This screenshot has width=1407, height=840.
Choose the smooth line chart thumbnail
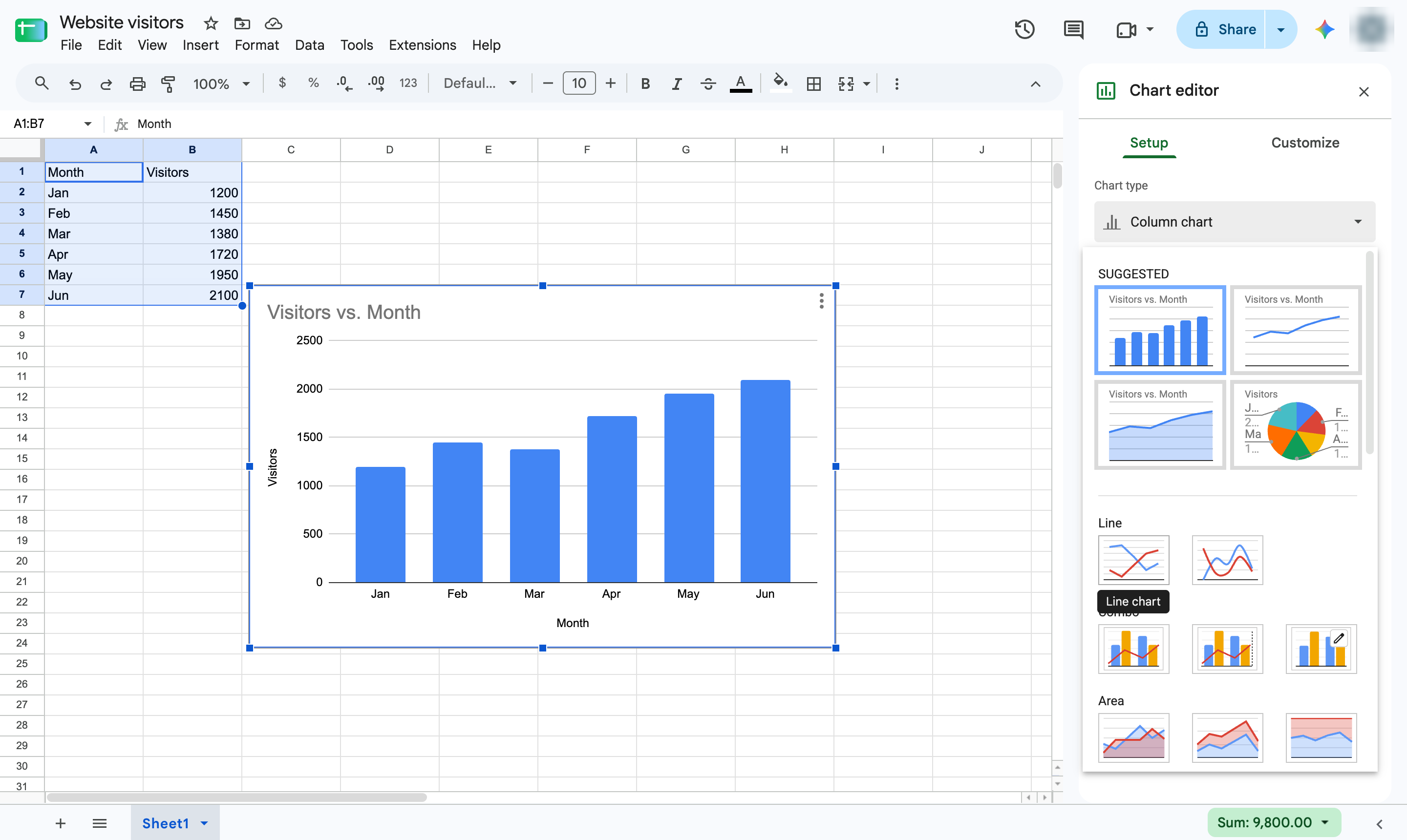pos(1227,560)
